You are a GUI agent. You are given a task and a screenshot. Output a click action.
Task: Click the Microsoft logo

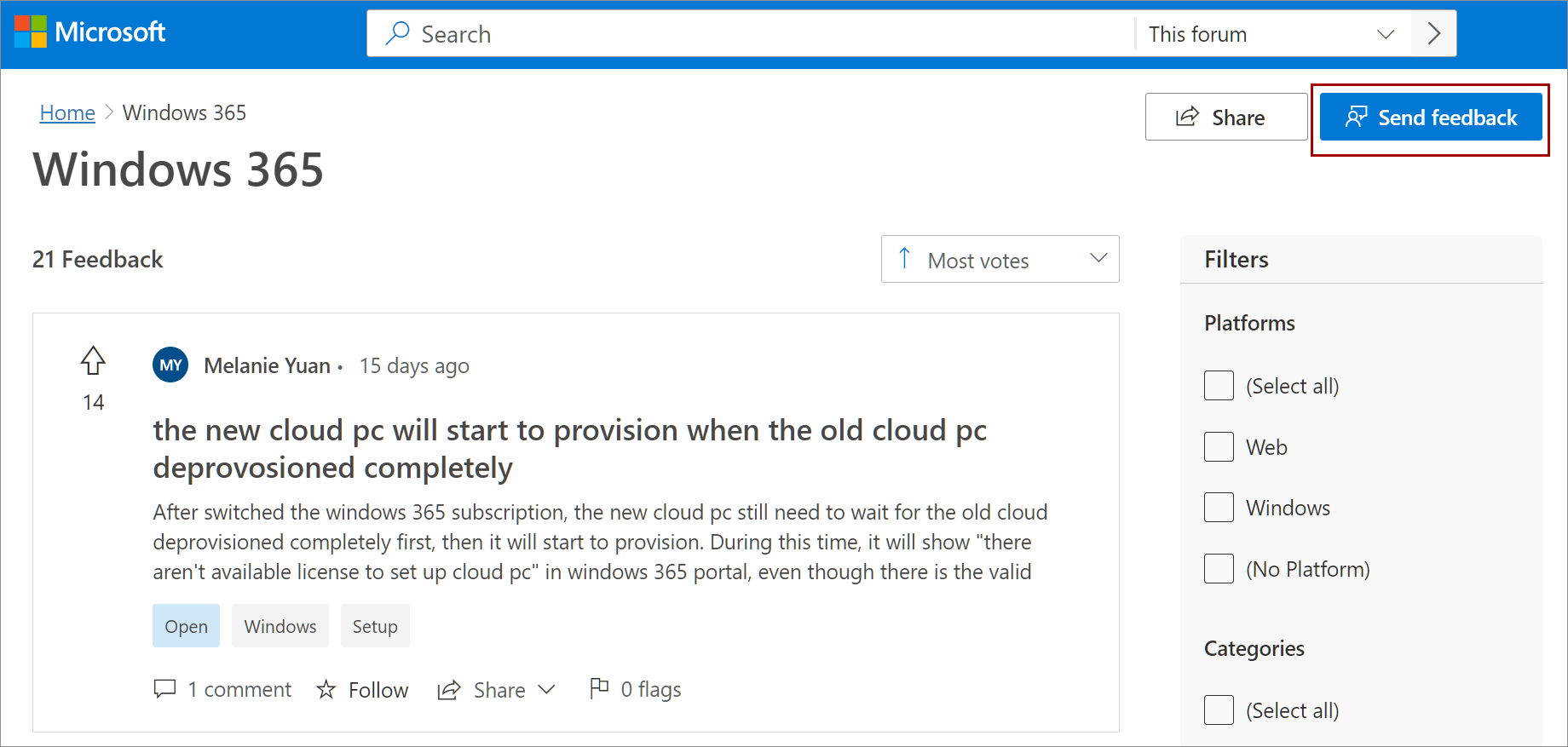[x=90, y=32]
